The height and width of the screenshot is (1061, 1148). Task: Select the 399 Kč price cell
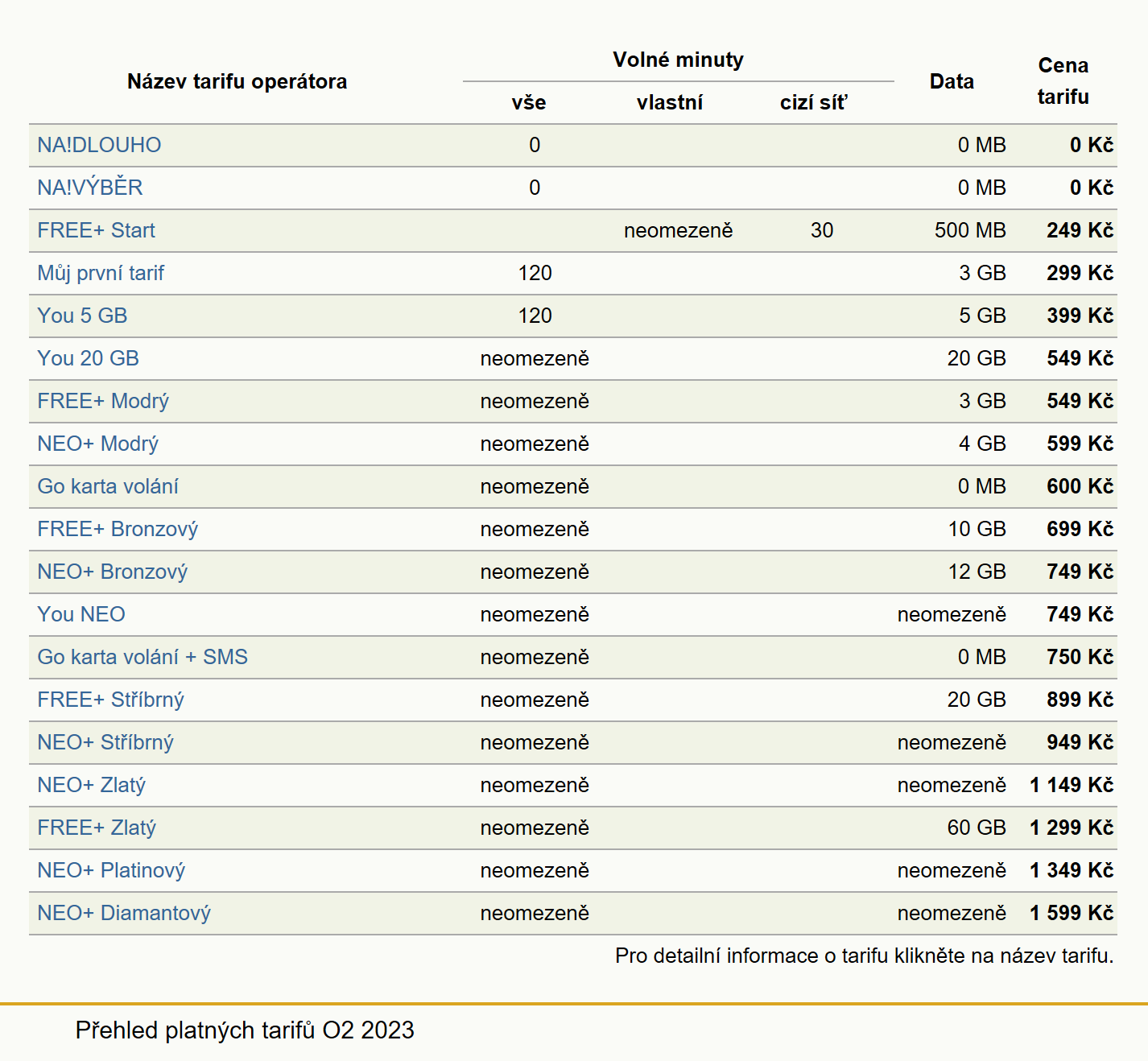(1080, 316)
